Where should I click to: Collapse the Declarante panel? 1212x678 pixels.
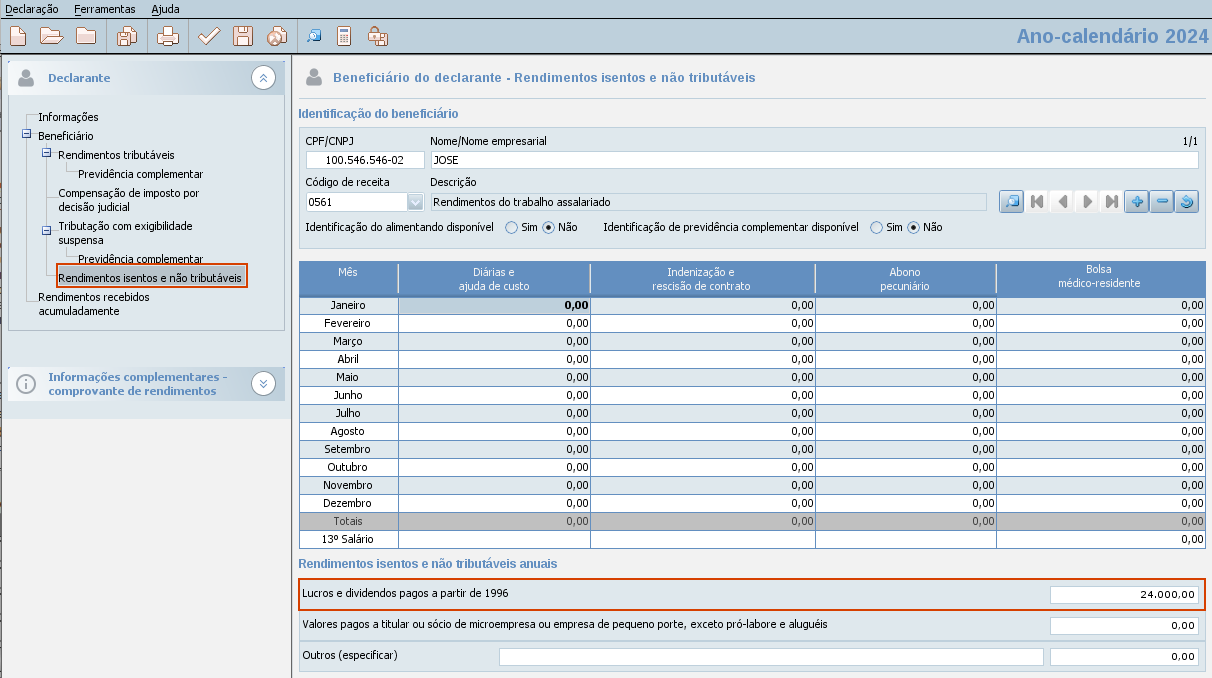pos(263,77)
